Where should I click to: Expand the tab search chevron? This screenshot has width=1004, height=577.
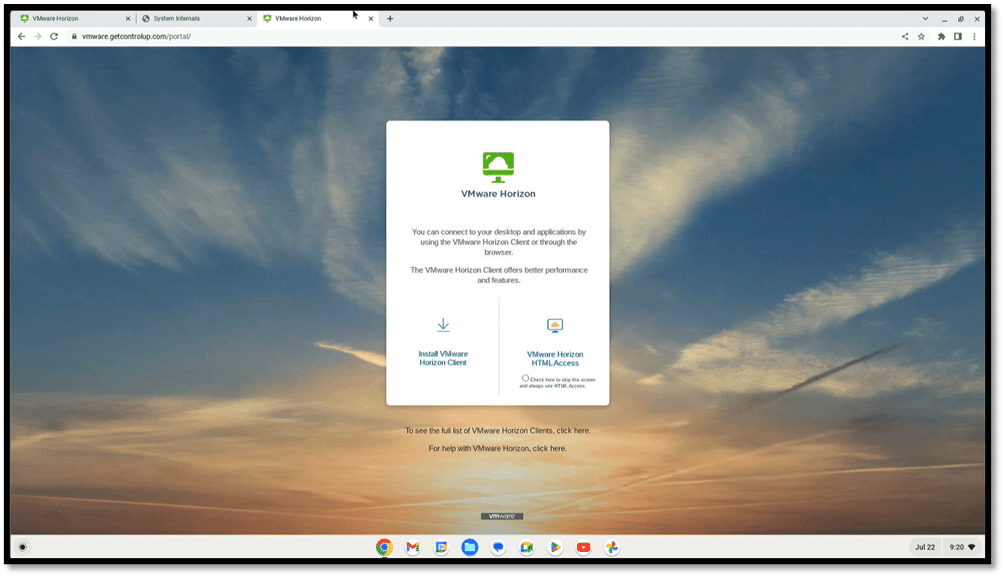925,19
